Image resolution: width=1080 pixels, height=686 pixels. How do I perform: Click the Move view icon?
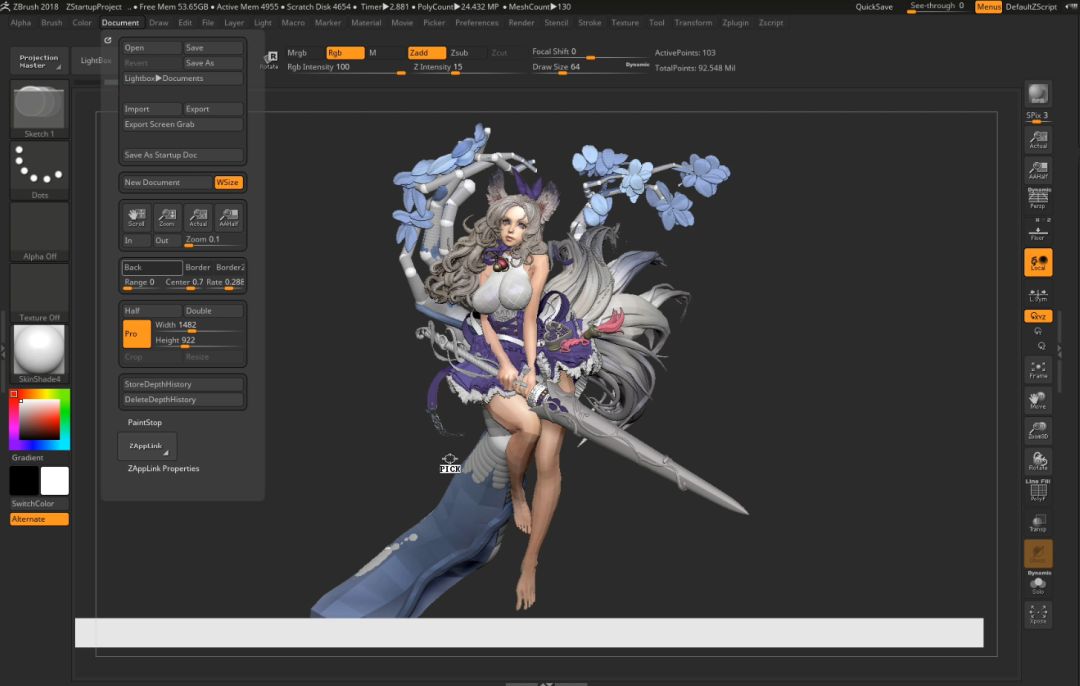1038,399
